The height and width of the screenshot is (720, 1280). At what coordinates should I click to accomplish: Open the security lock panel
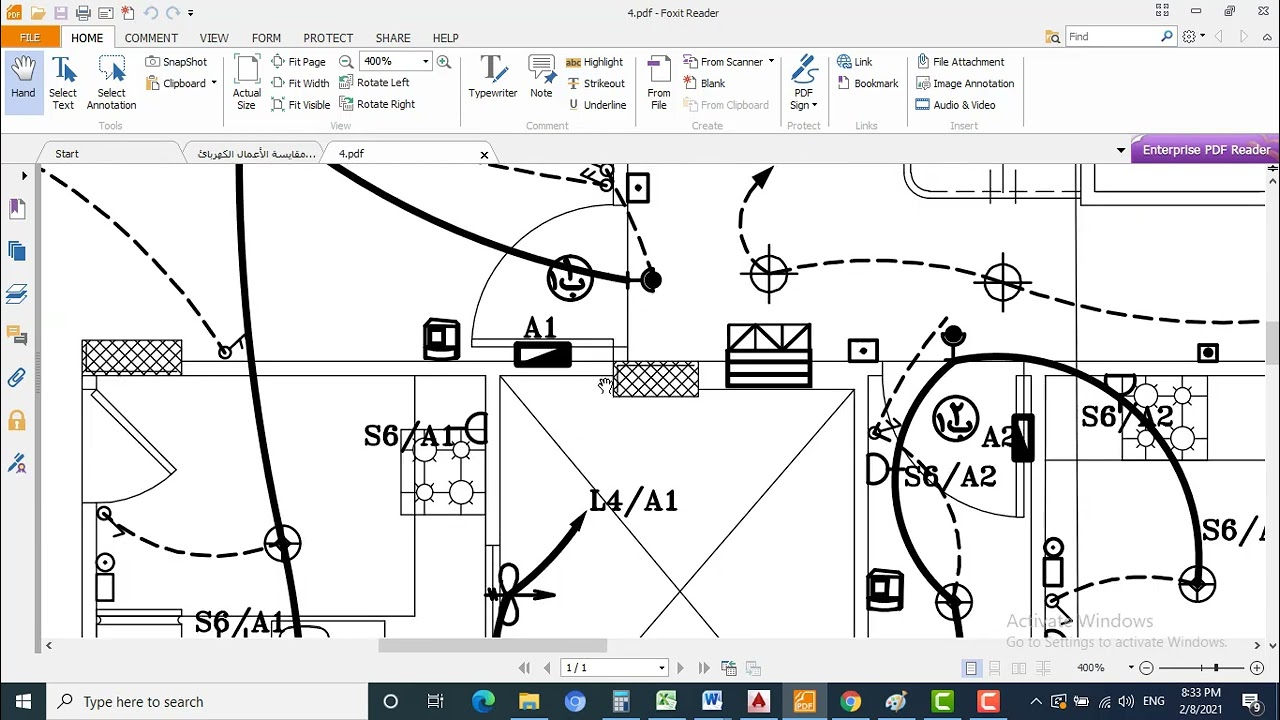point(16,421)
